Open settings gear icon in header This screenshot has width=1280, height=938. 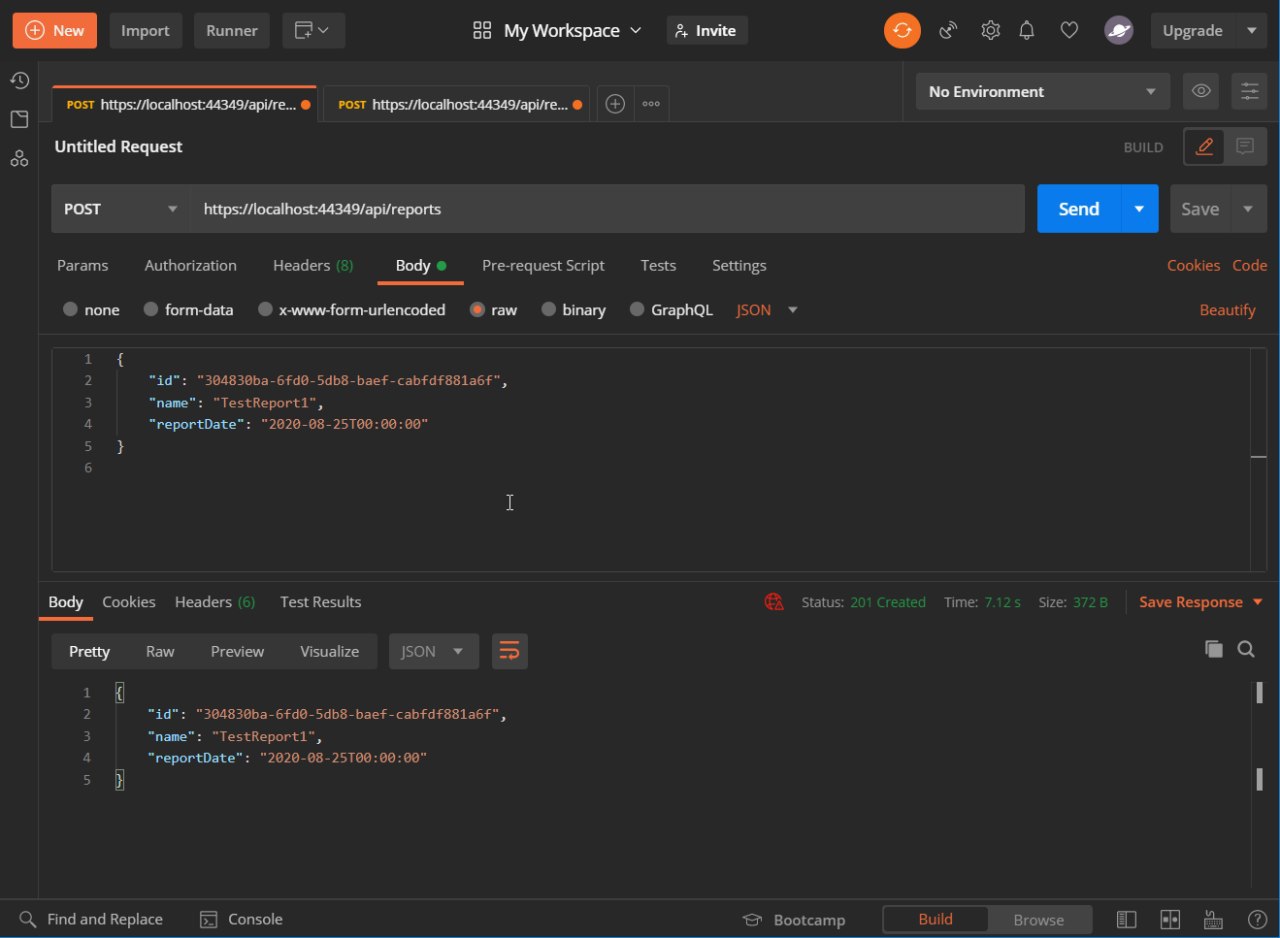pos(990,30)
